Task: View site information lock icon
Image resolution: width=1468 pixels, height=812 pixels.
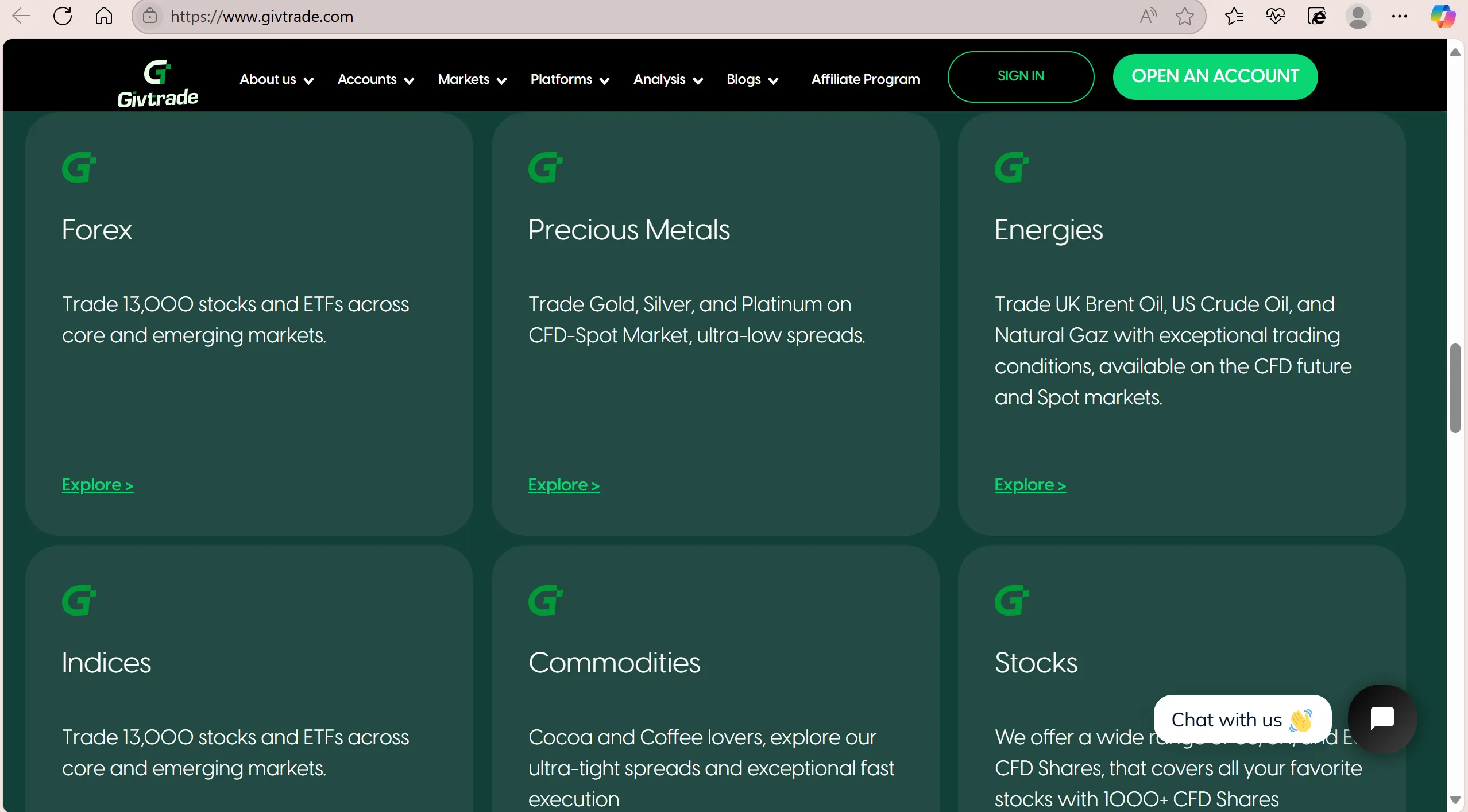Action: tap(150, 16)
